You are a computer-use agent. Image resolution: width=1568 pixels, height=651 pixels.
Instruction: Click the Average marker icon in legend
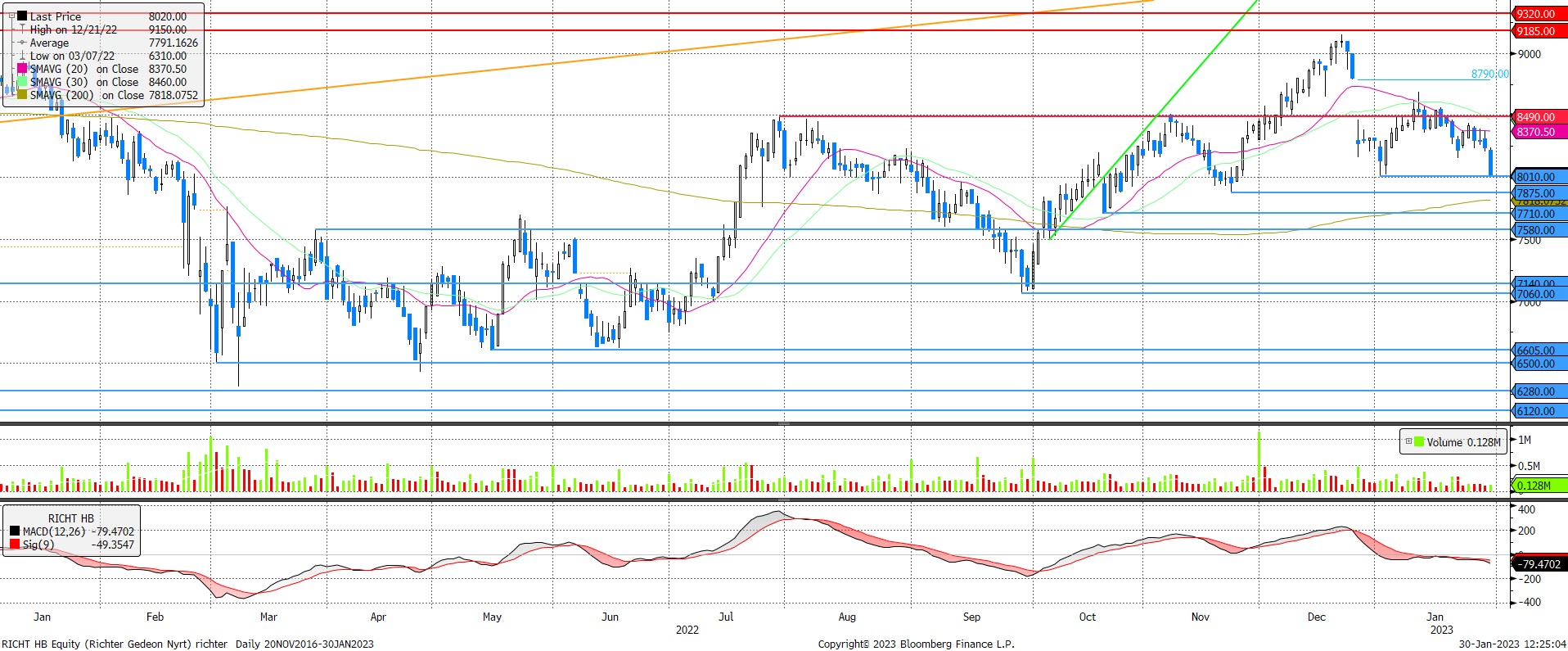[22, 43]
